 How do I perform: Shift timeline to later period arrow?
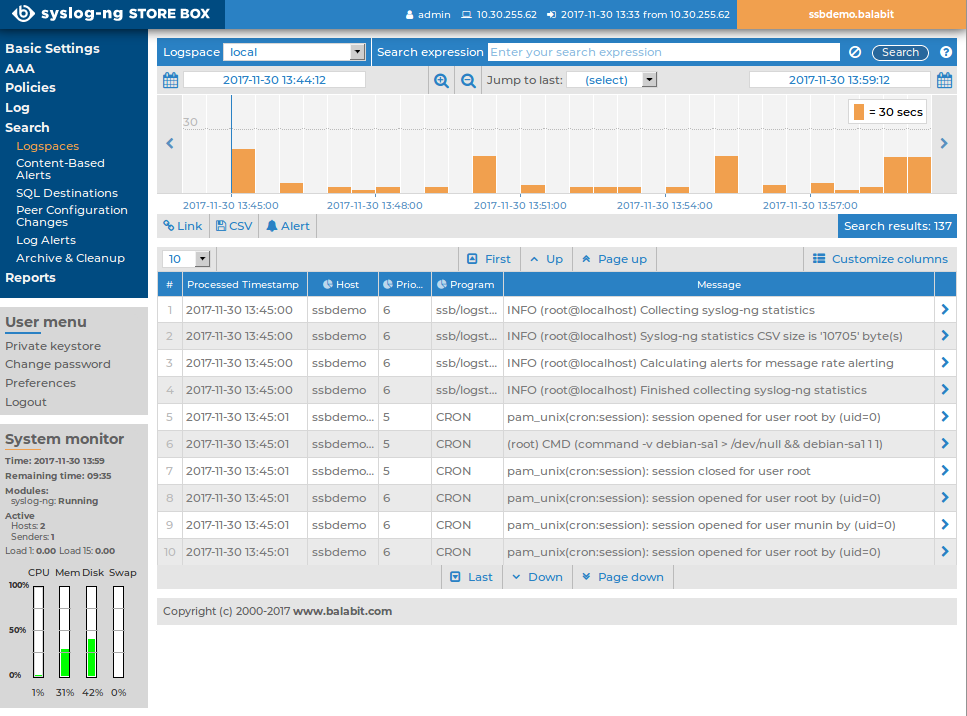(944, 144)
